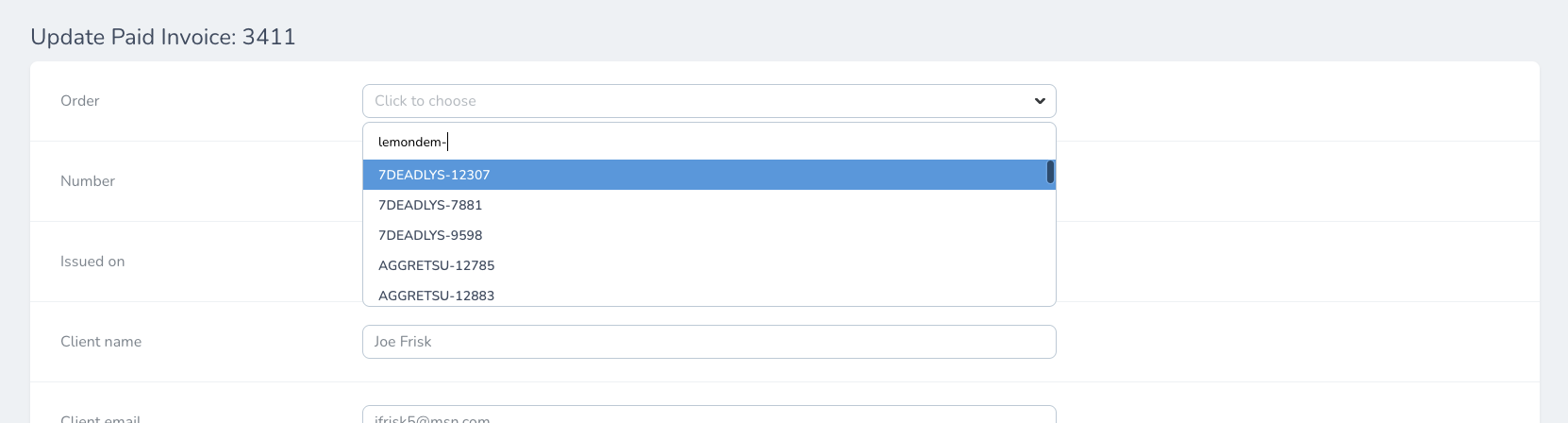1568x423 pixels.
Task: Click the 'Client name' field label
Action: coord(101,342)
